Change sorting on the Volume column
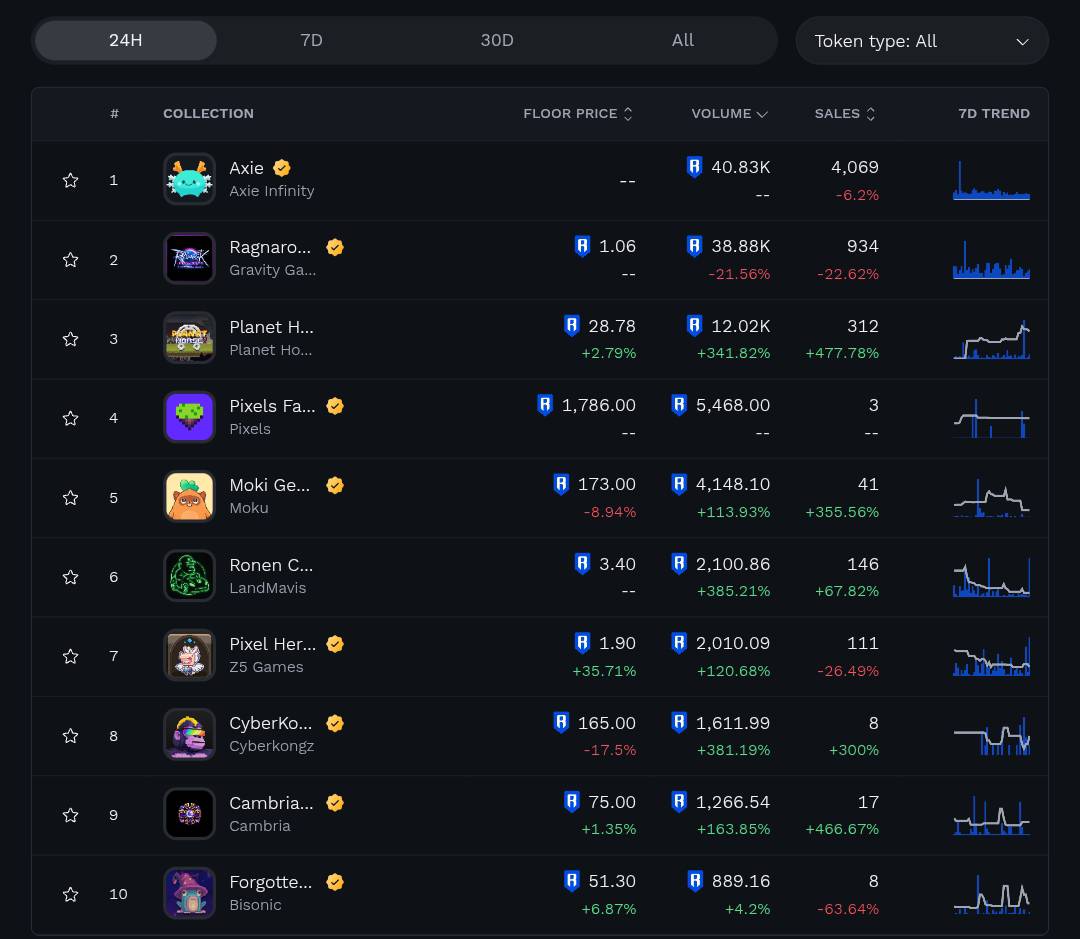The image size is (1080, 939). pyautogui.click(x=729, y=113)
